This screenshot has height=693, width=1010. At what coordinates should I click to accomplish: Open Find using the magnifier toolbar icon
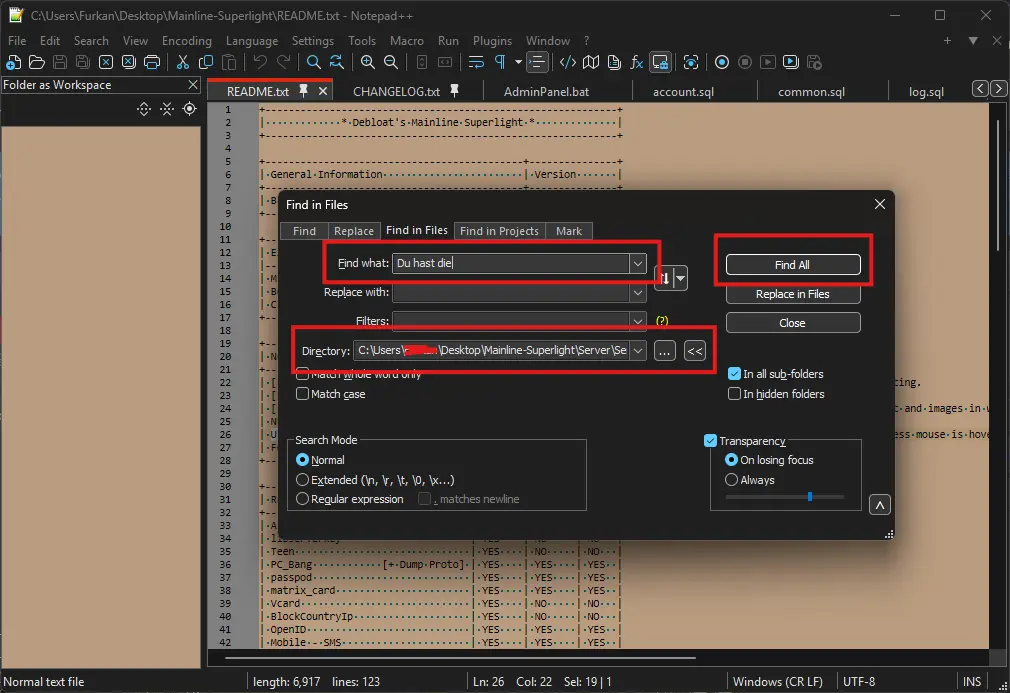click(314, 62)
